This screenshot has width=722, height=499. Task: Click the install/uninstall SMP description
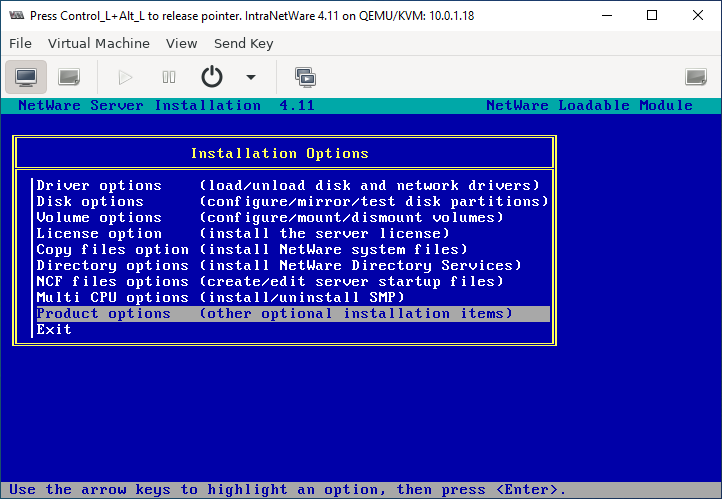[302, 297]
